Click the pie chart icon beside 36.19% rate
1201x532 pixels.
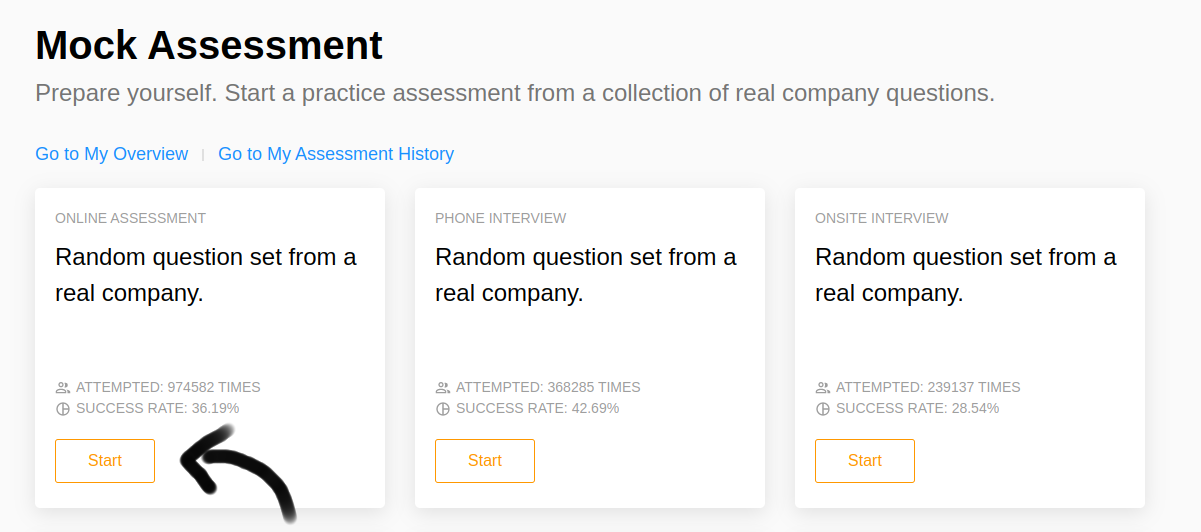(x=63, y=409)
